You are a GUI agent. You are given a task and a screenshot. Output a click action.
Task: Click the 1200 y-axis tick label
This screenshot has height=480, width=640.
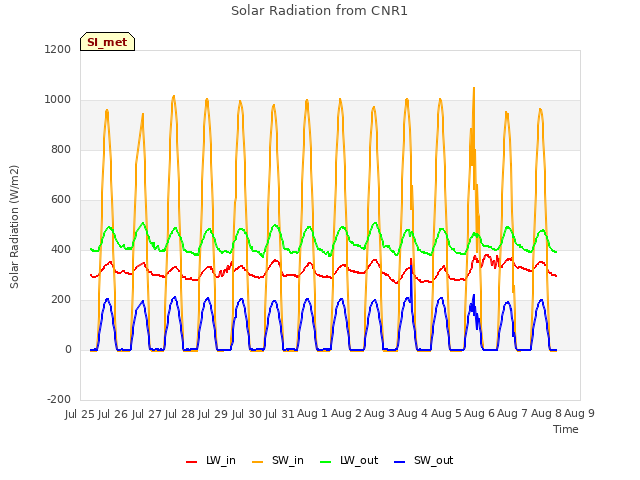tap(58, 49)
